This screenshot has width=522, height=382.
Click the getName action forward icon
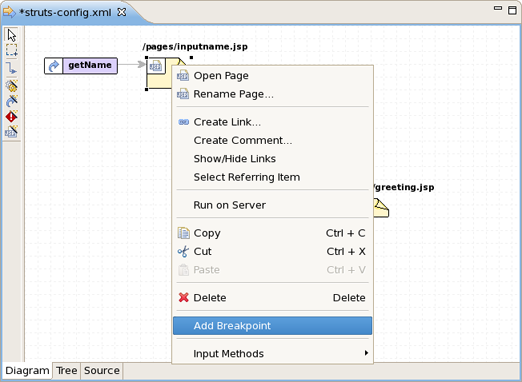[x=54, y=66]
